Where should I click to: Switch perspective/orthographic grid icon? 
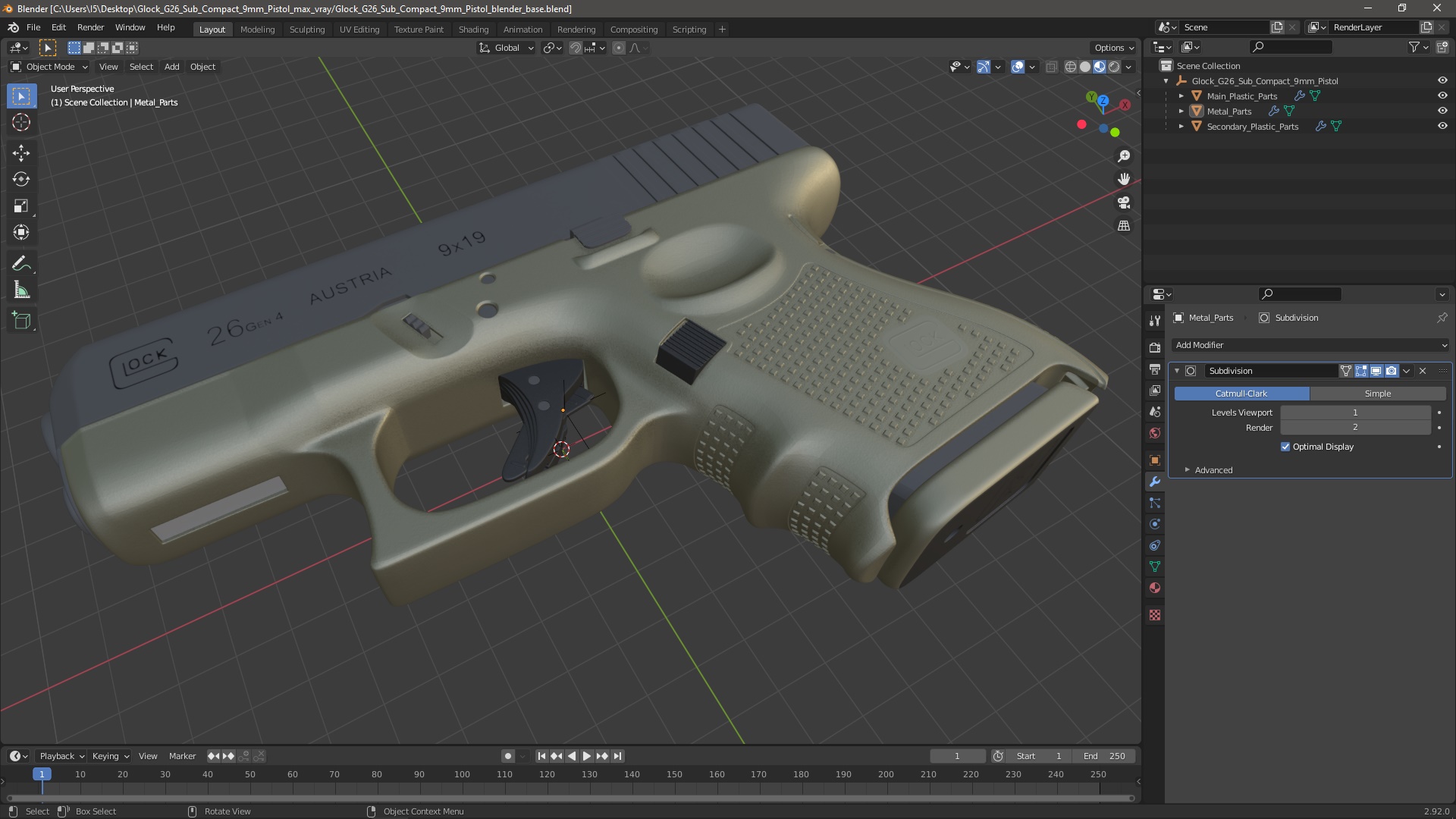(x=1124, y=226)
